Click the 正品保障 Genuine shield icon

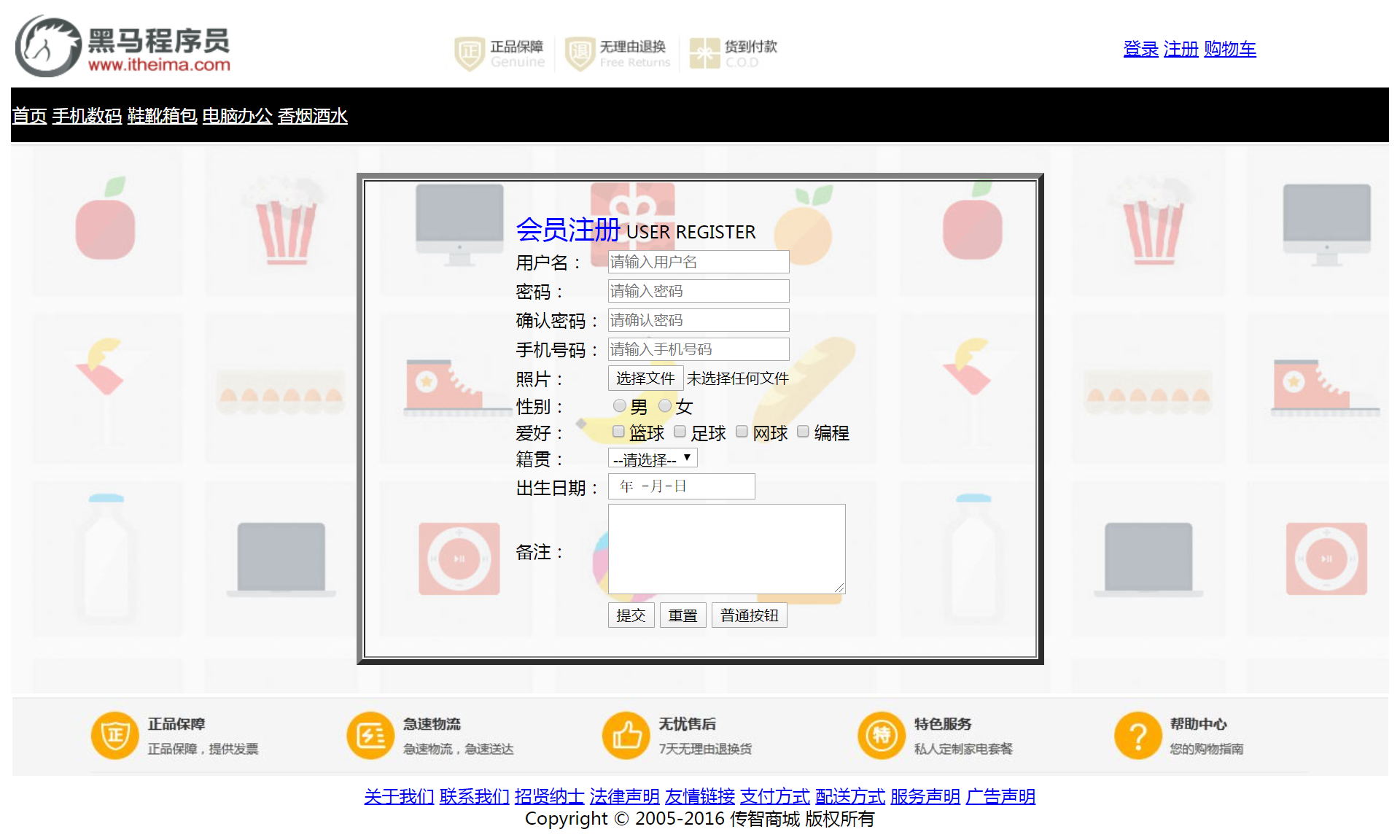pyautogui.click(x=469, y=53)
